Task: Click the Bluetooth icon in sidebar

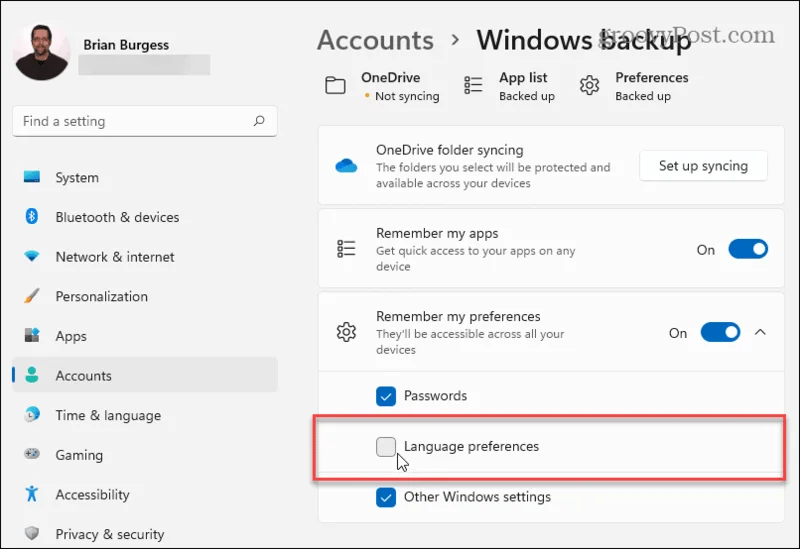Action: coord(32,216)
